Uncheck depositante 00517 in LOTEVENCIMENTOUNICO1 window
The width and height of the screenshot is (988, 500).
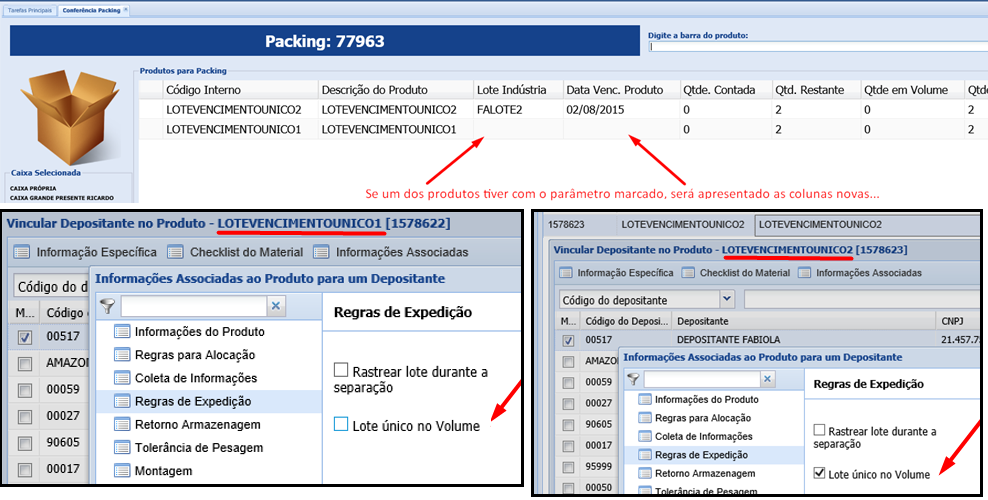(x=25, y=338)
